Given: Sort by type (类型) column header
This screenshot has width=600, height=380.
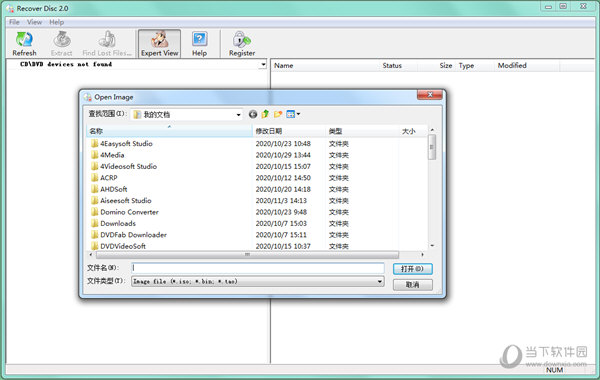Looking at the screenshot, I should tap(362, 131).
